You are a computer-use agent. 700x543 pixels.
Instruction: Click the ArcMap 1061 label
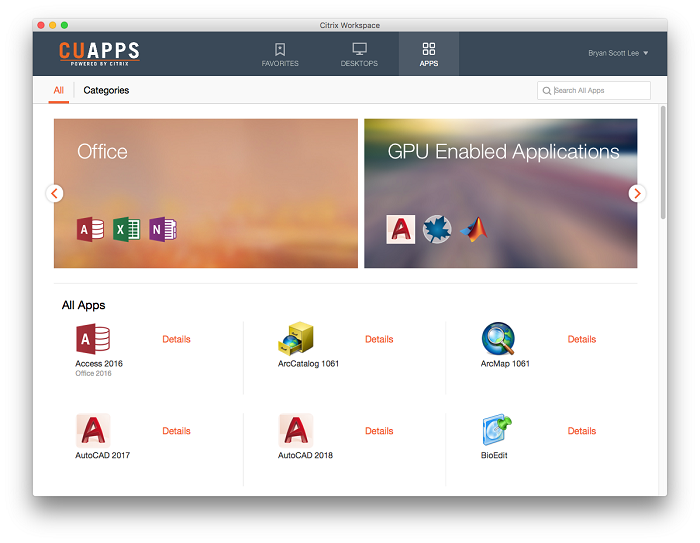505,363
